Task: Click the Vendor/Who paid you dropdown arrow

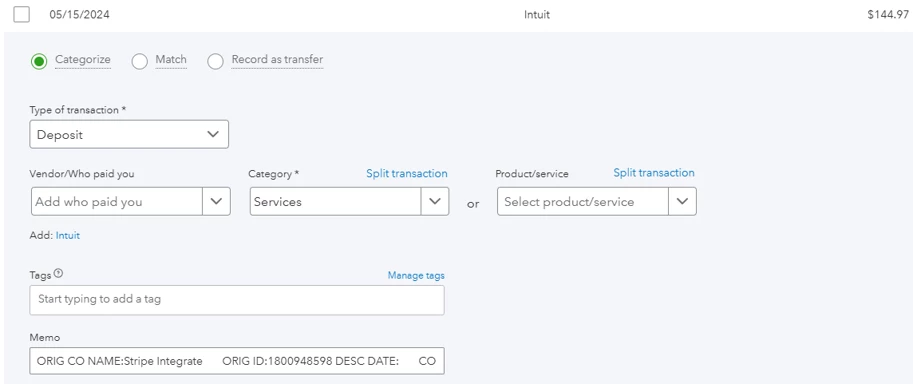Action: click(x=216, y=202)
